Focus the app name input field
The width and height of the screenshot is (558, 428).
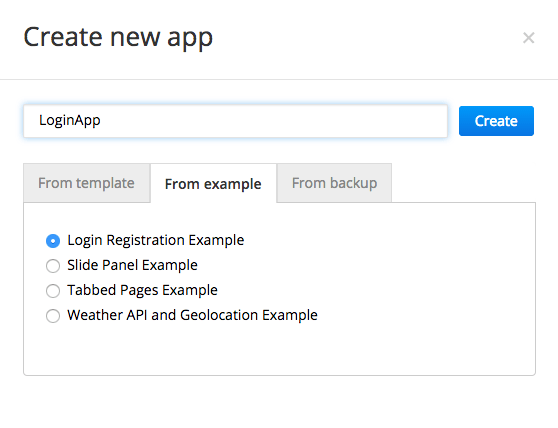click(x=235, y=121)
